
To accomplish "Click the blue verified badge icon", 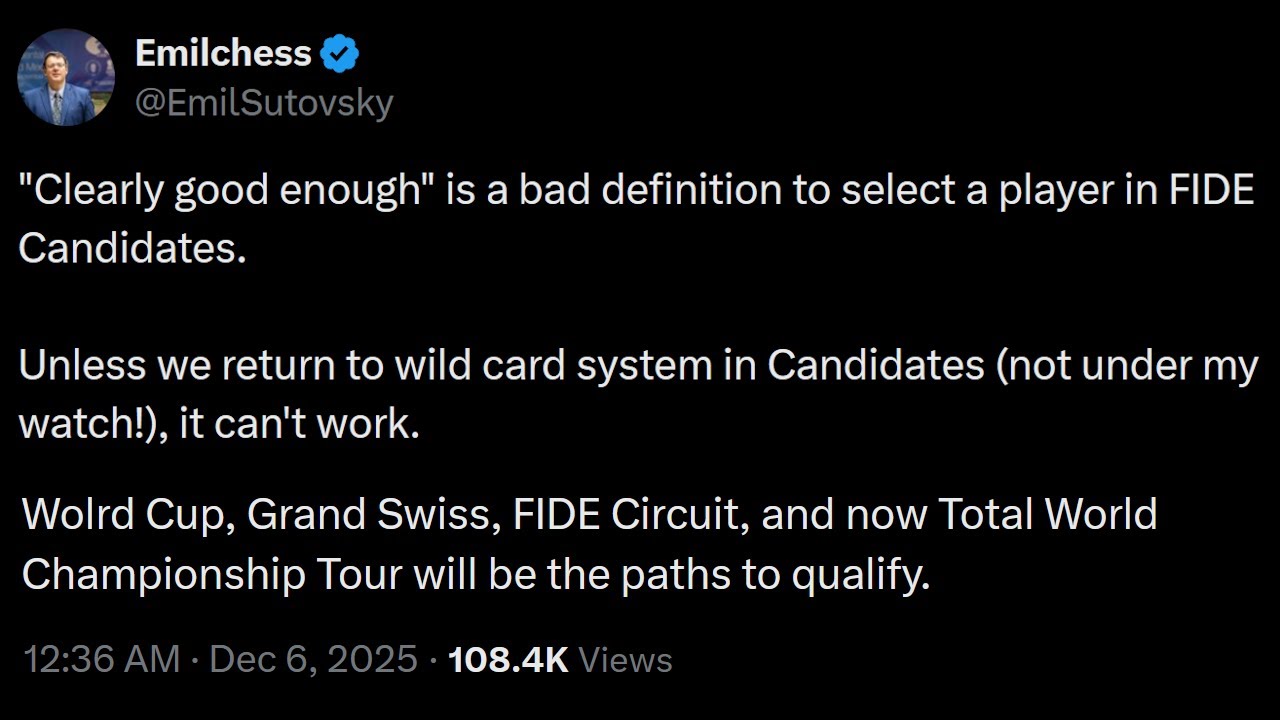I will pos(340,54).
